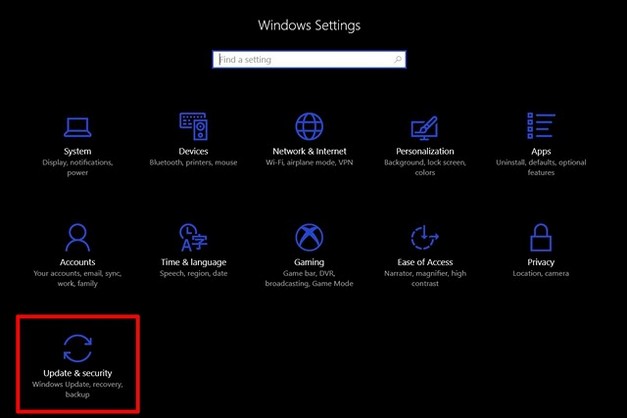
Task: Open the Ease of Access icon
Action: pos(425,237)
